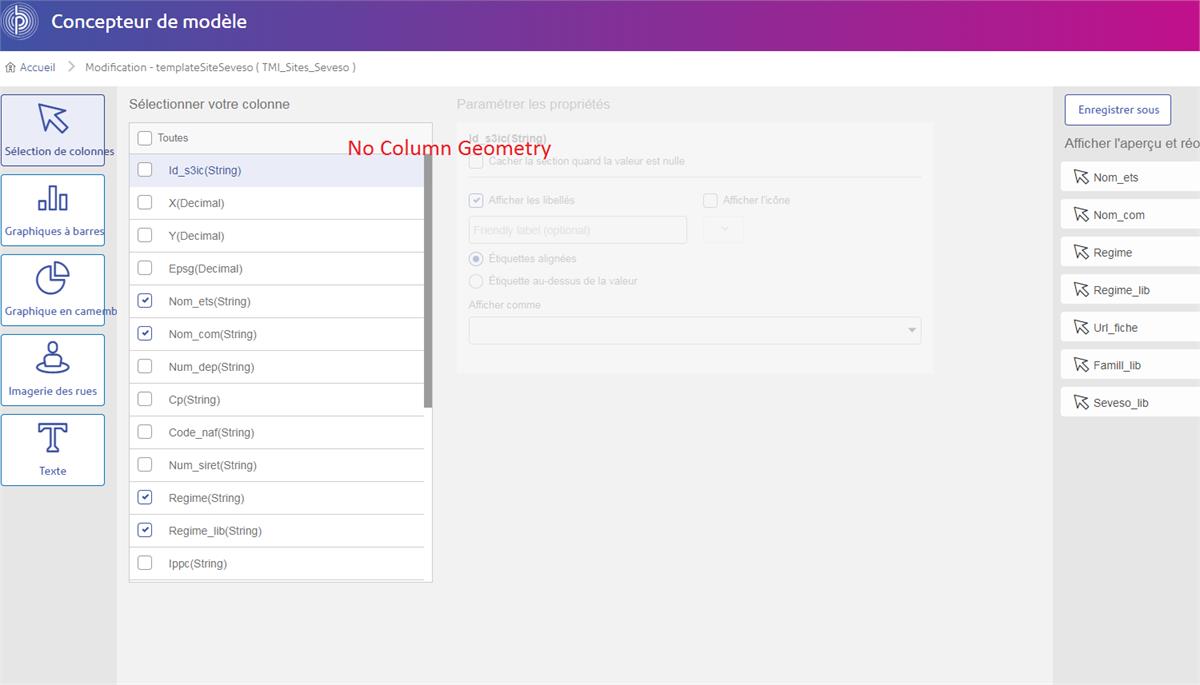Open the icon picker dropdown
The image size is (1200, 685).
724,229
